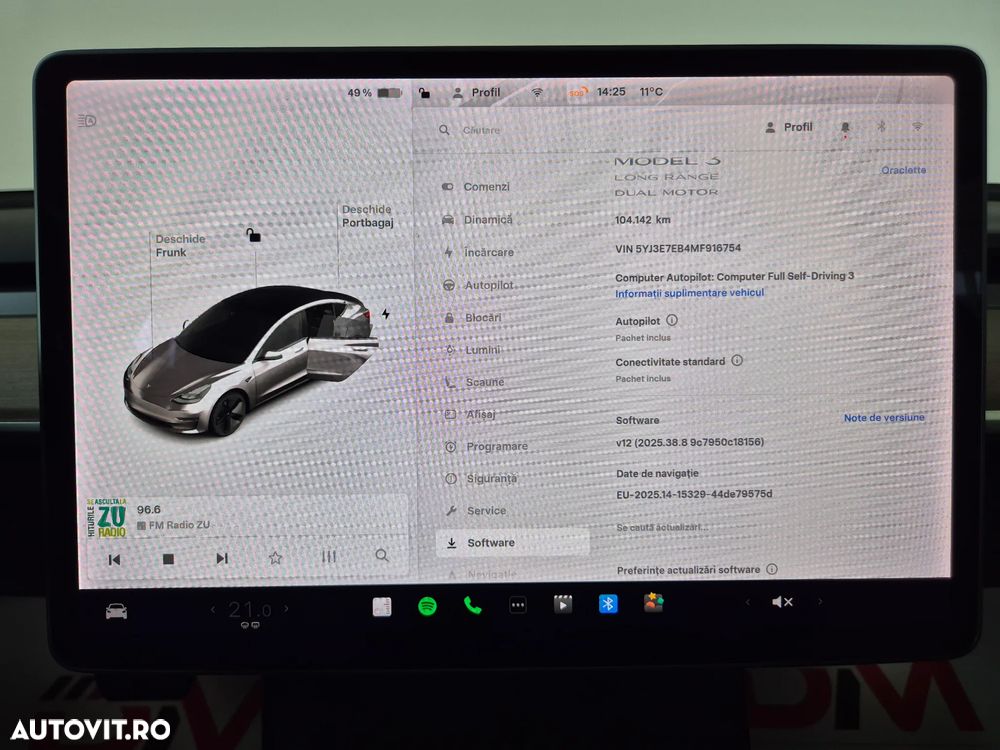Tap the Wi-Fi icon in status bar
This screenshot has height=750, width=1000.
pos(538,93)
